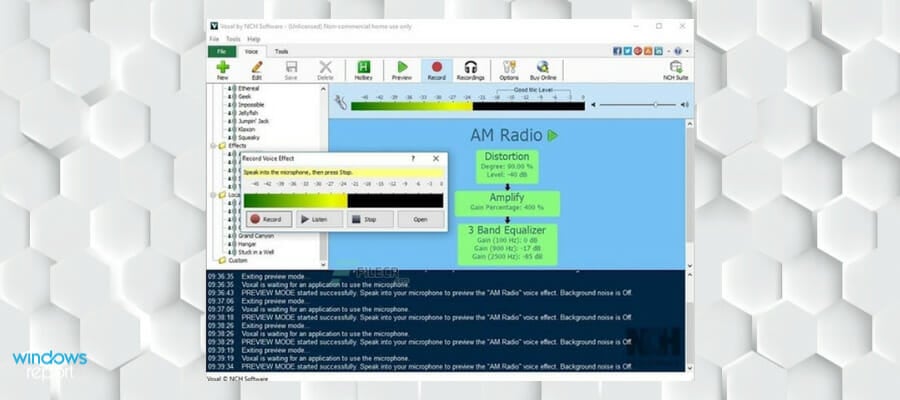The height and width of the screenshot is (400, 900).
Task: Click log panel scrollbar down arrow
Action: pyautogui.click(x=689, y=368)
